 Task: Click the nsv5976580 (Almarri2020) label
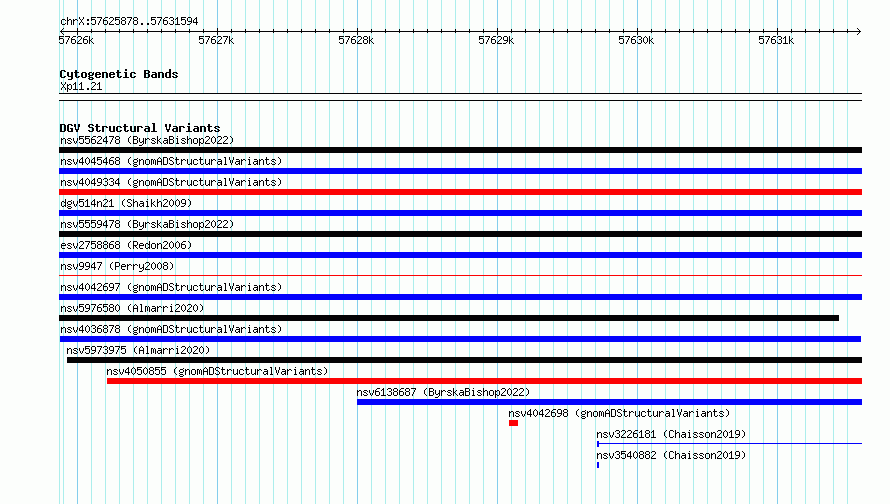point(132,308)
